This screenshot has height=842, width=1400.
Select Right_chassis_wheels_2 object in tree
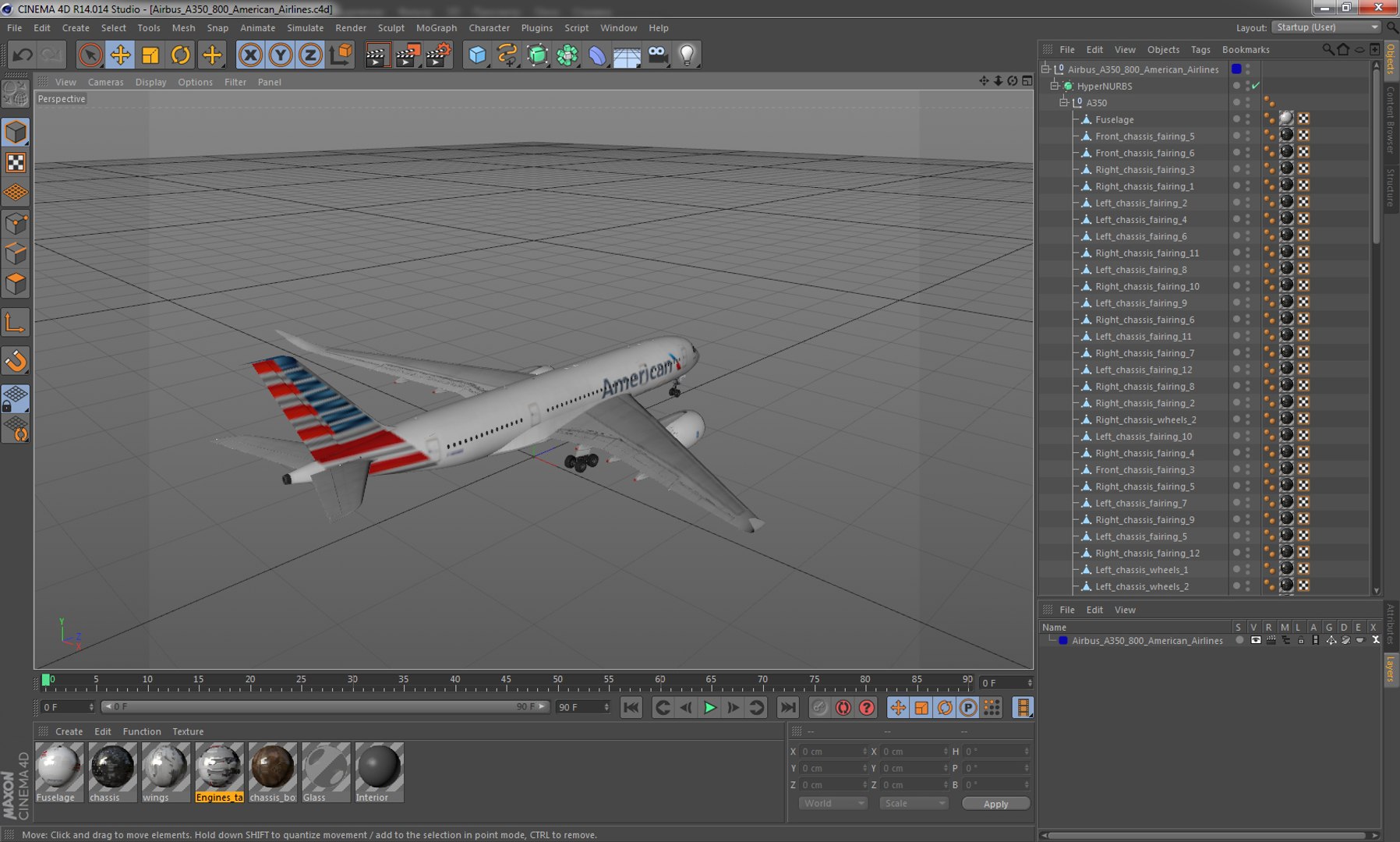coord(1145,419)
